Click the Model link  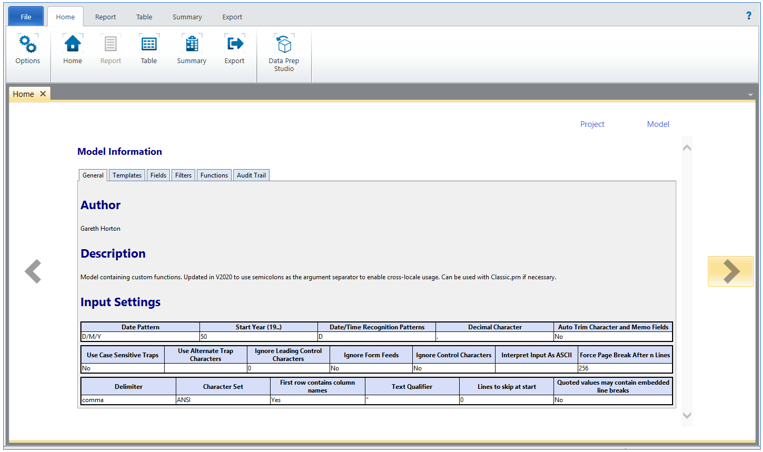658,125
